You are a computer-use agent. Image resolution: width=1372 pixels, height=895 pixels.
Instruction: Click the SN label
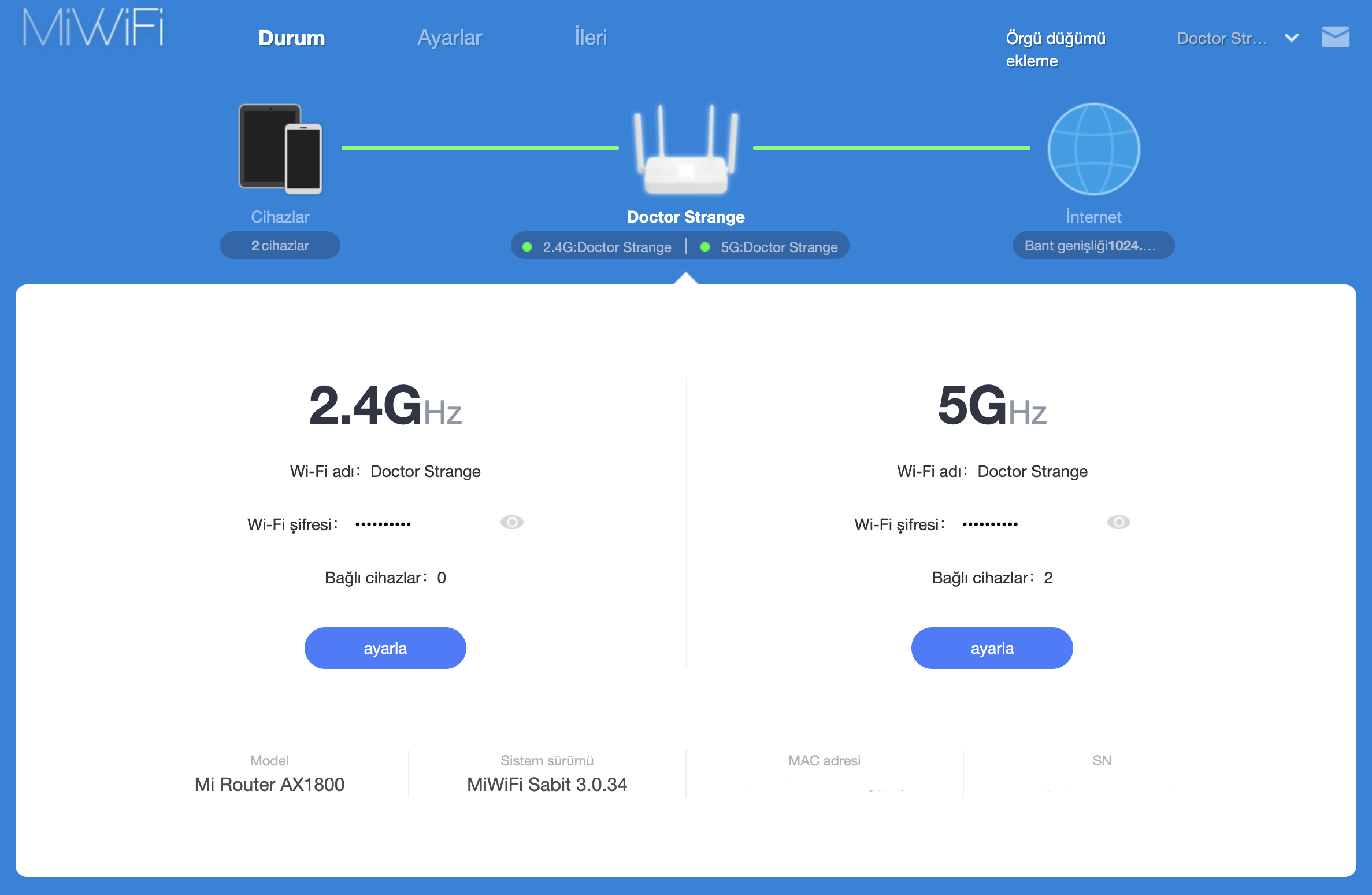pos(1102,760)
